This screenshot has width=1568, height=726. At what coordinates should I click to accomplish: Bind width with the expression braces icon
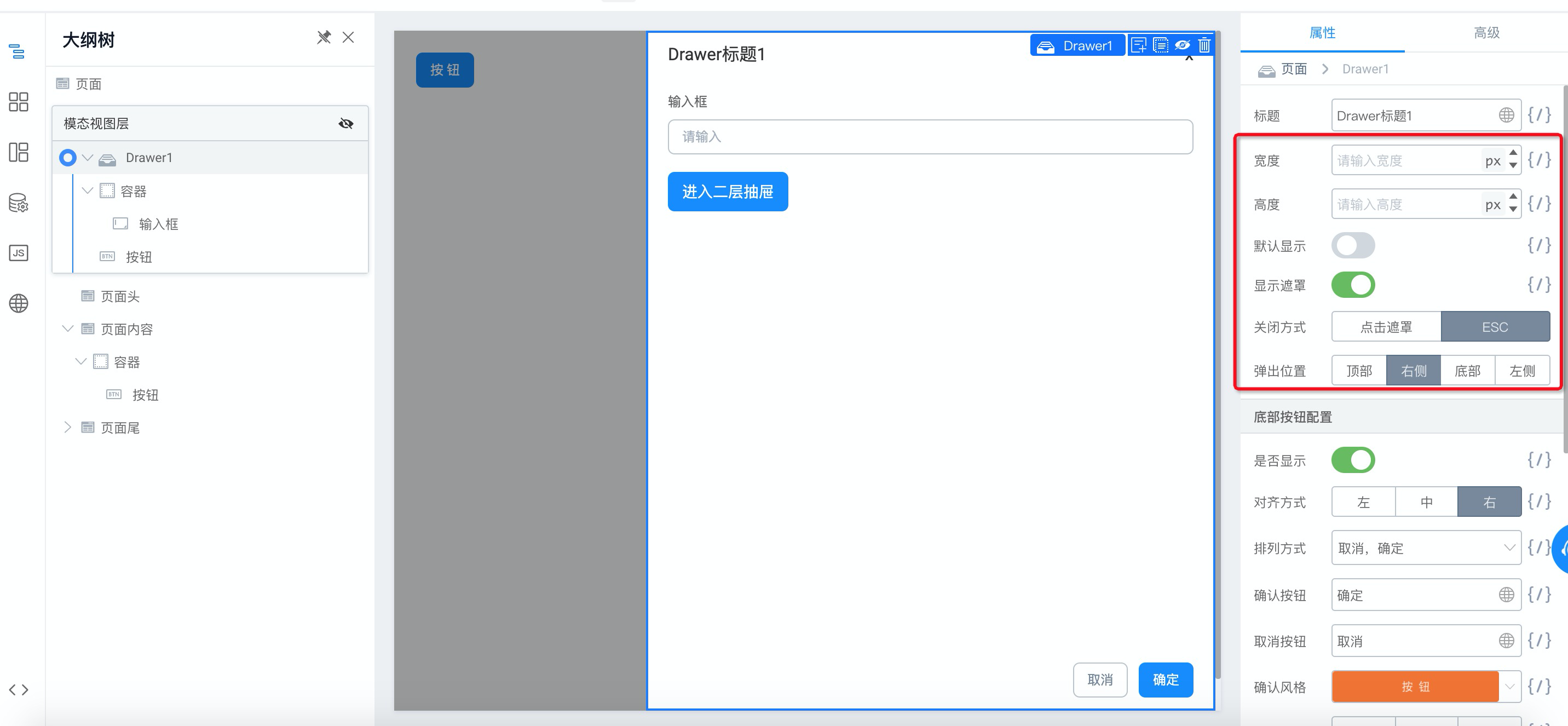click(1539, 160)
